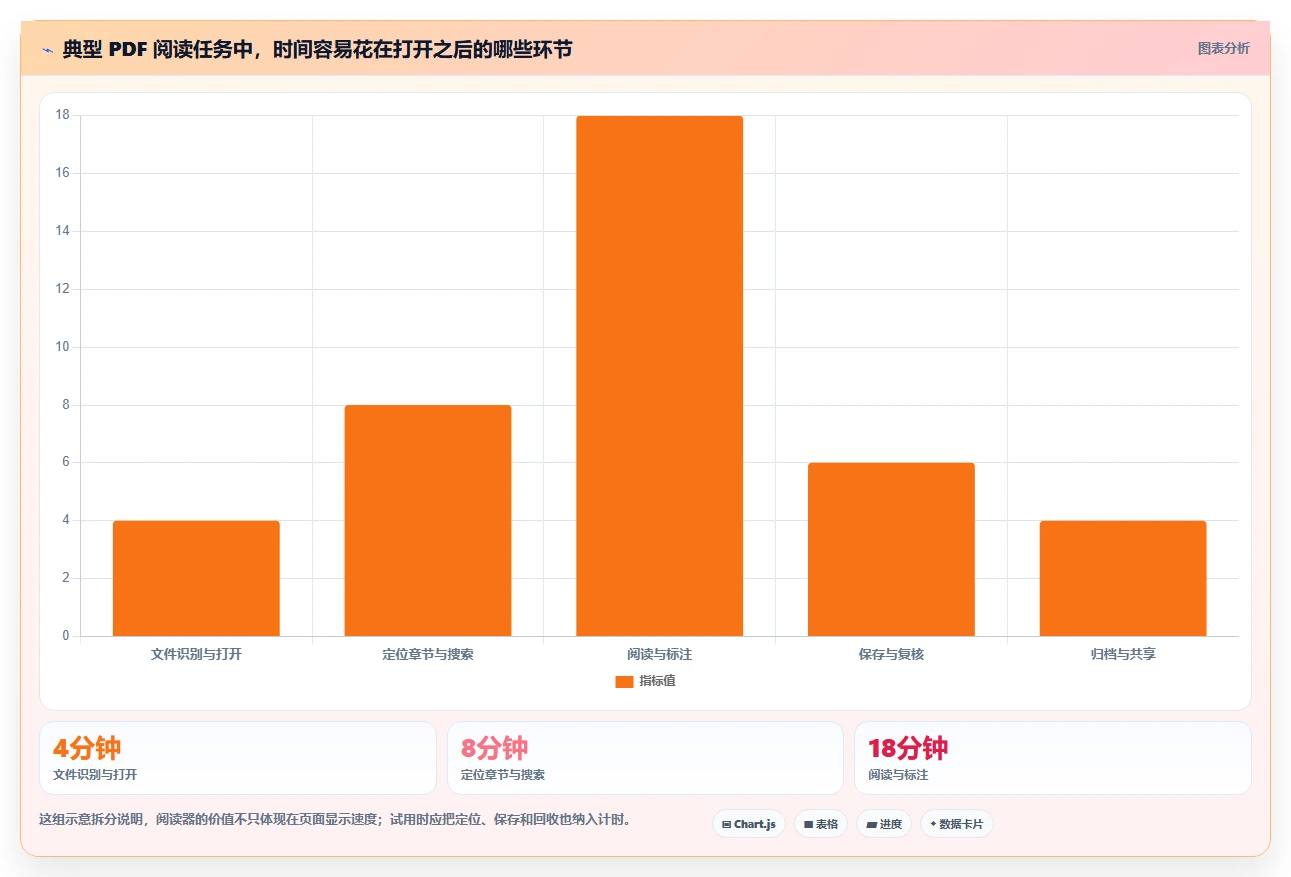Screen dimensions: 1291x877
Task: Click the 文件识别与打开 bar in the chart
Action: point(196,578)
